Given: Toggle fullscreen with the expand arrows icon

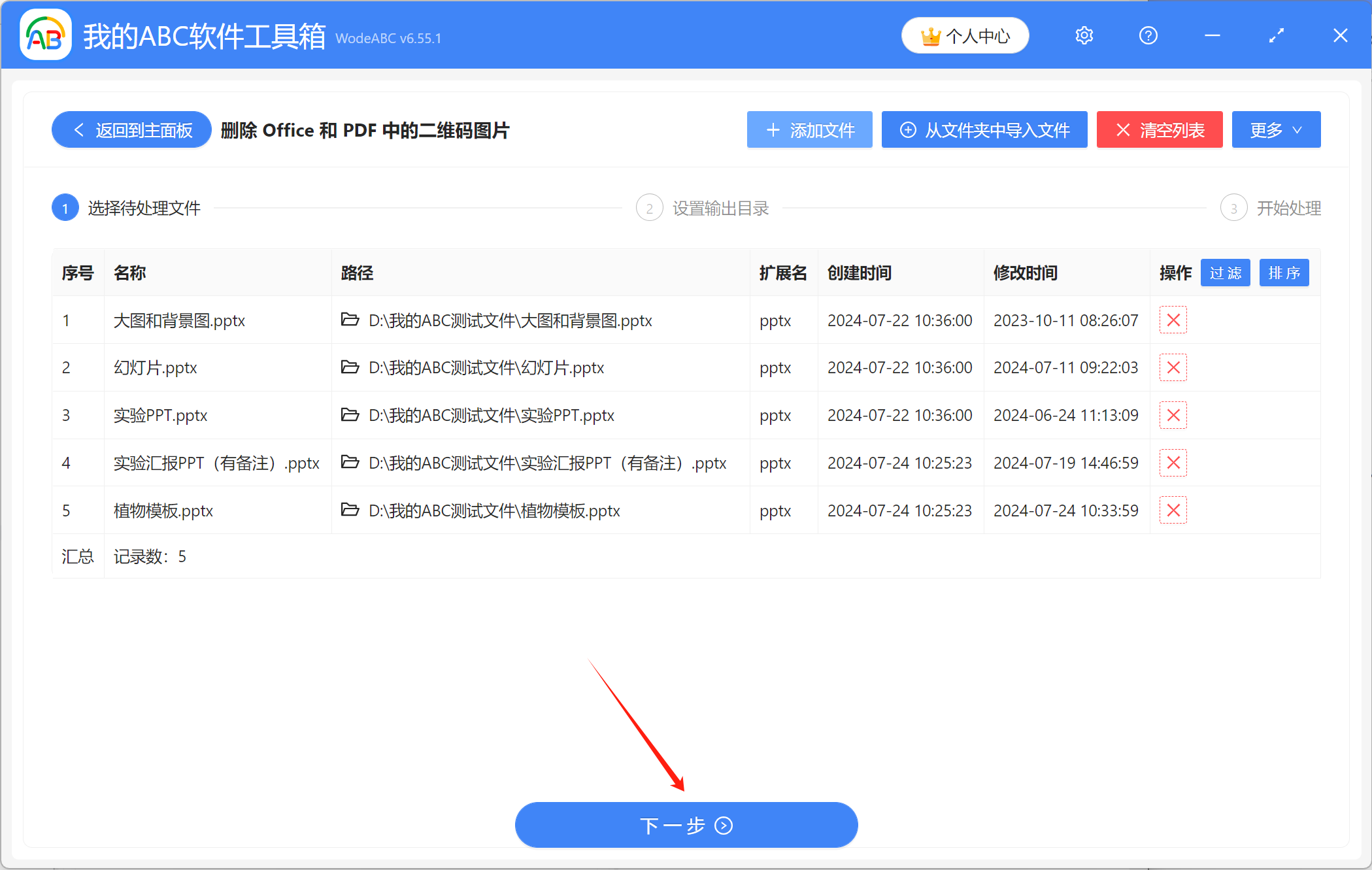Looking at the screenshot, I should (x=1275, y=35).
